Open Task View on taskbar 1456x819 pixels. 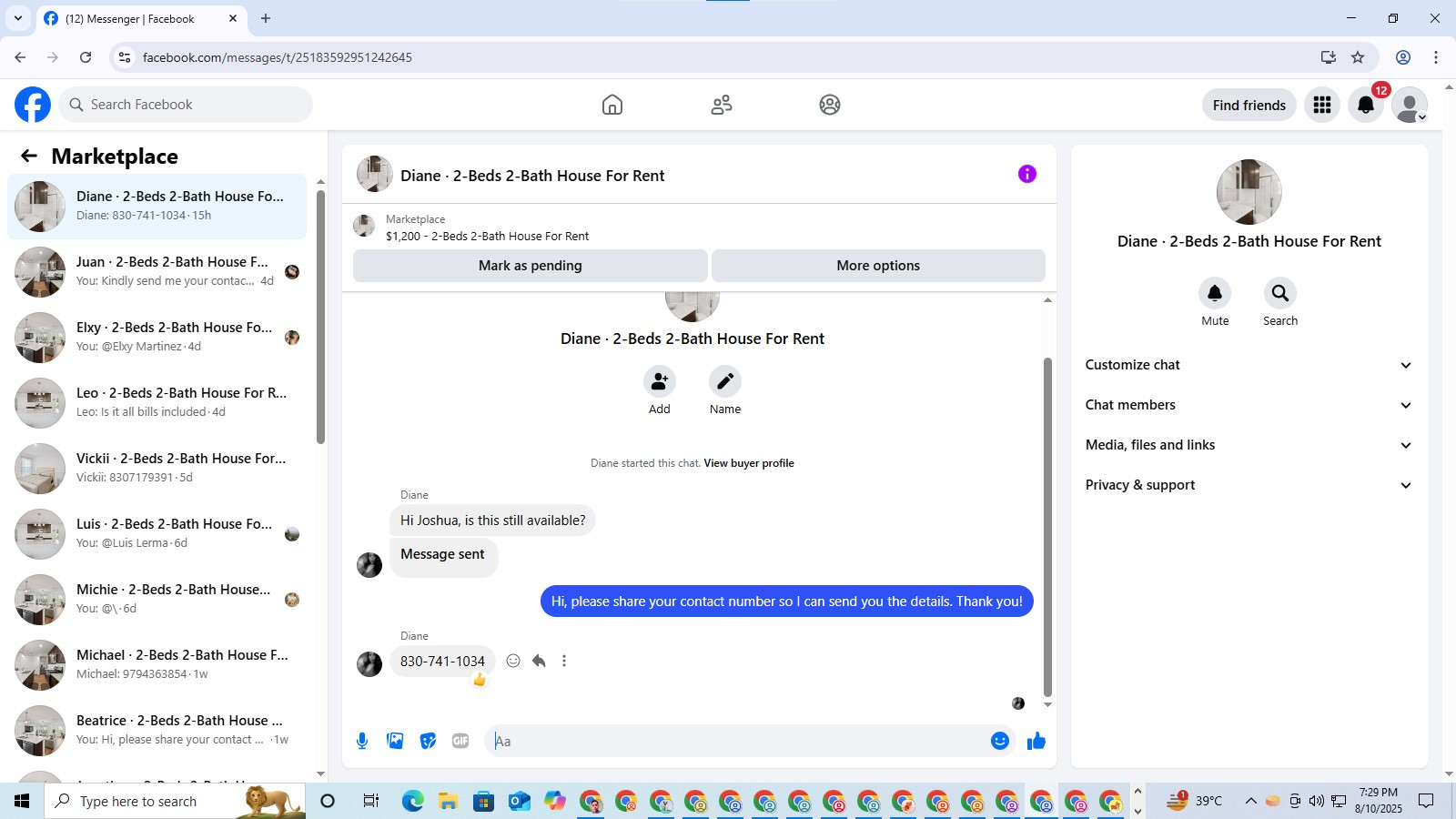tap(370, 801)
